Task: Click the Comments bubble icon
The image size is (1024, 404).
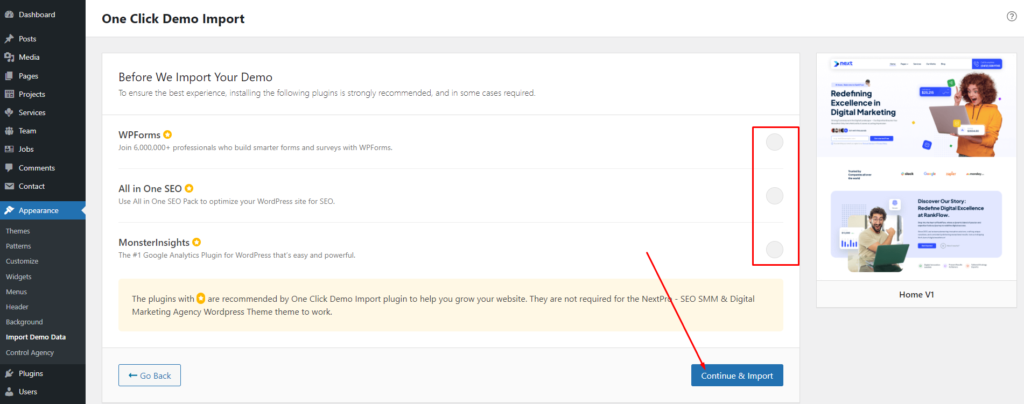Action: coord(9,168)
